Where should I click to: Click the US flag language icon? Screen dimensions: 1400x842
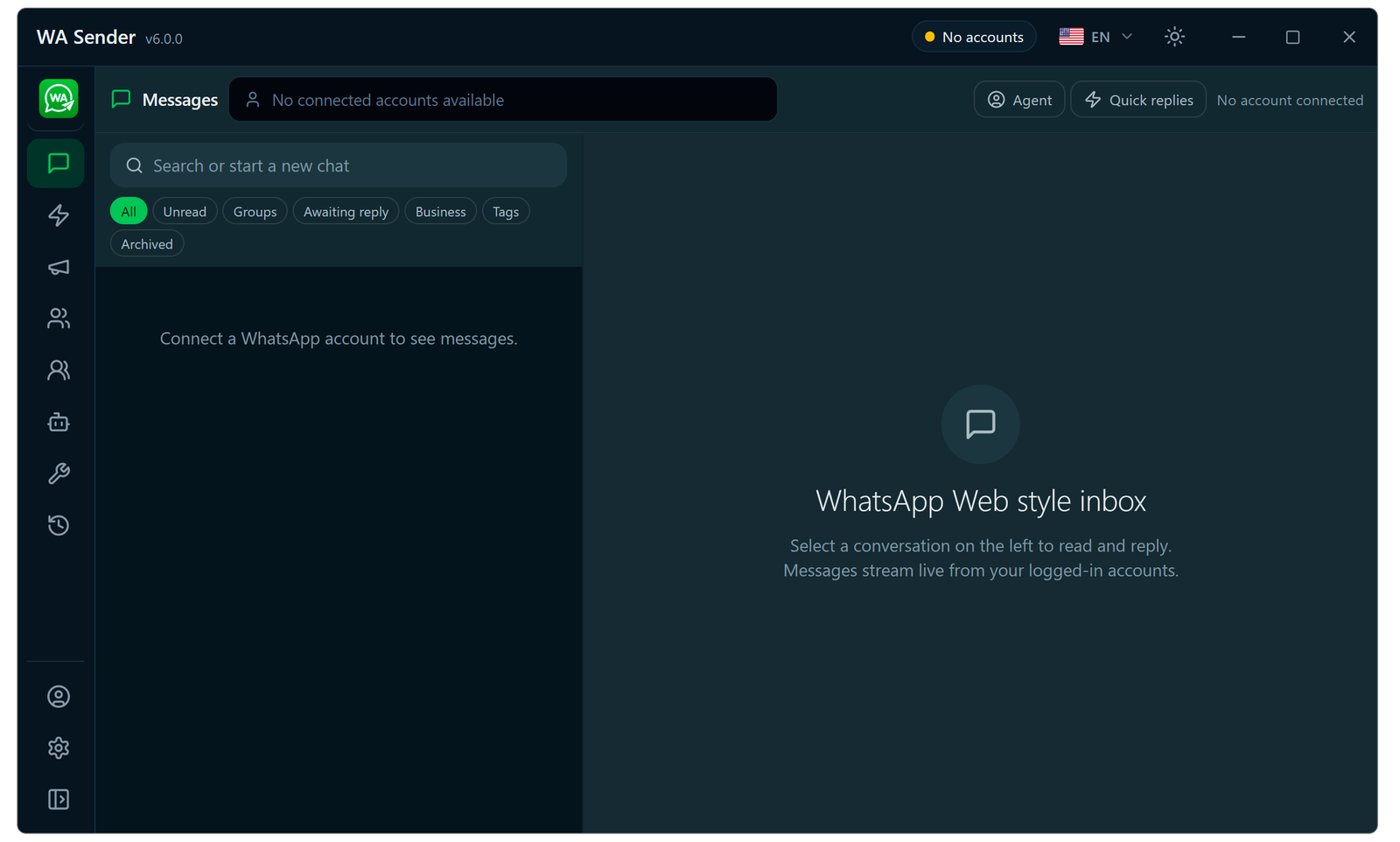[1071, 37]
